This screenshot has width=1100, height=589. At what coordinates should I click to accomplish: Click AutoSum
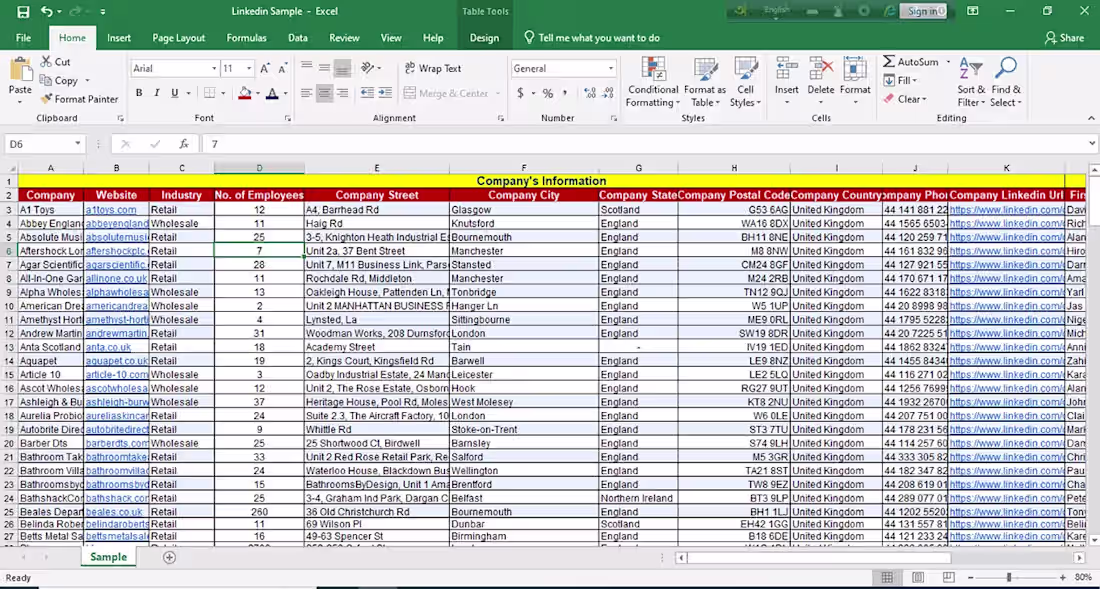(911, 62)
